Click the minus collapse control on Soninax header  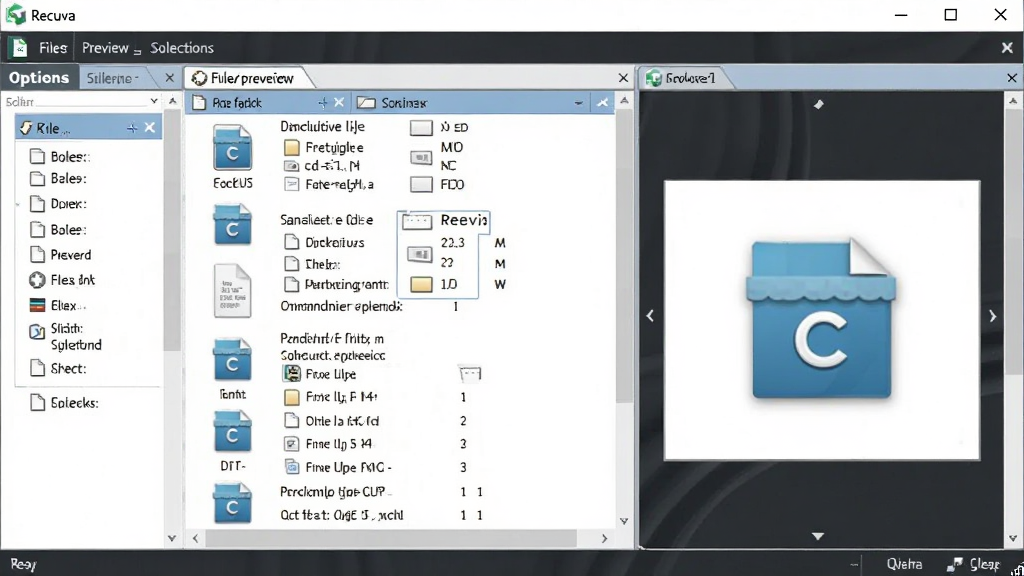pos(579,103)
